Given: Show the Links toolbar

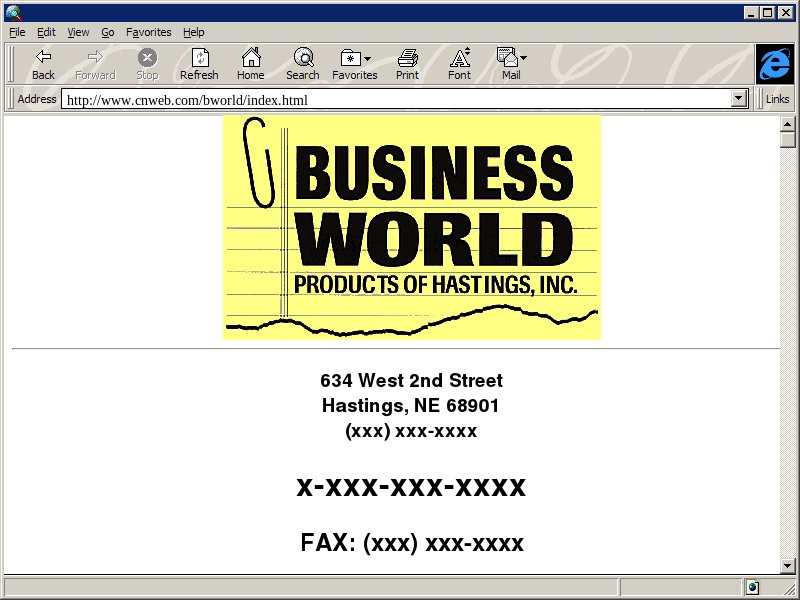Looking at the screenshot, I should pos(777,99).
